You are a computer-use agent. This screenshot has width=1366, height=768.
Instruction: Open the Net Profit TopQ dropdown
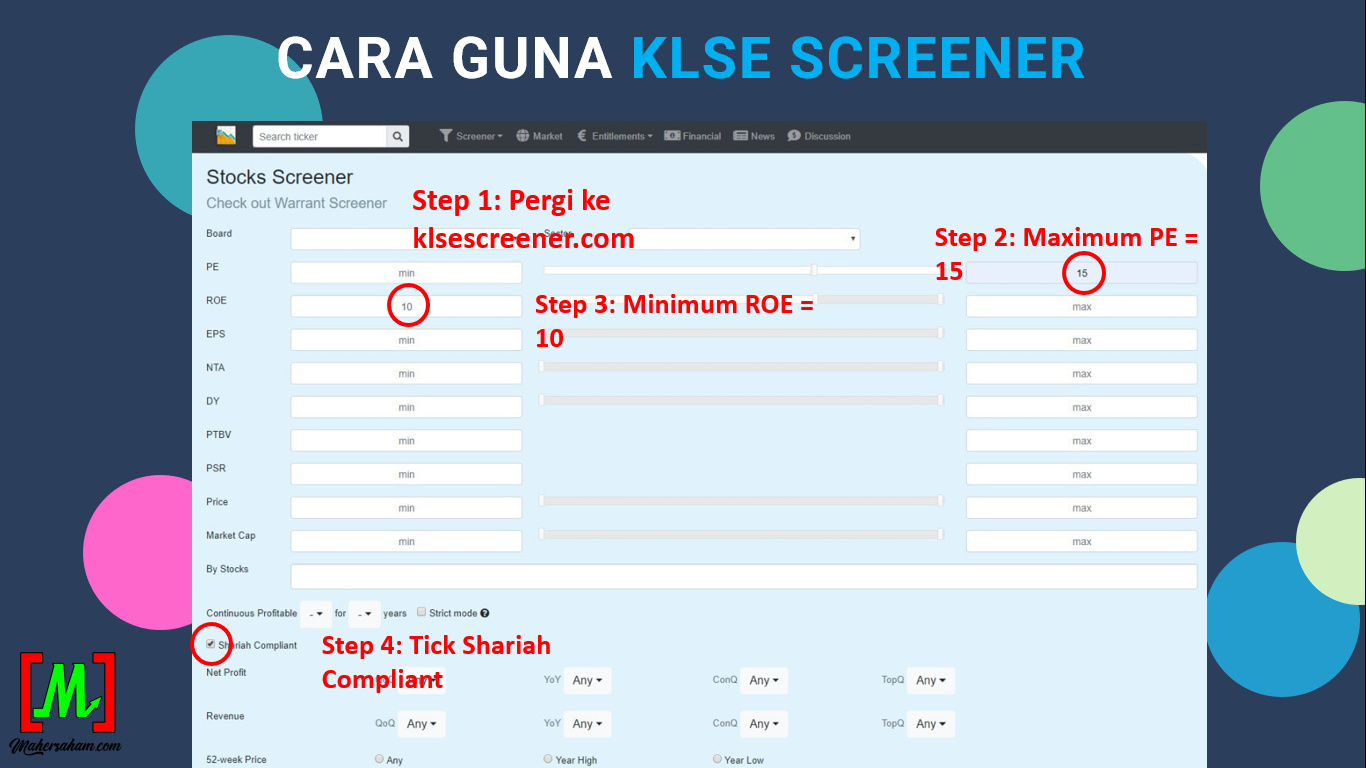pyautogui.click(x=931, y=681)
